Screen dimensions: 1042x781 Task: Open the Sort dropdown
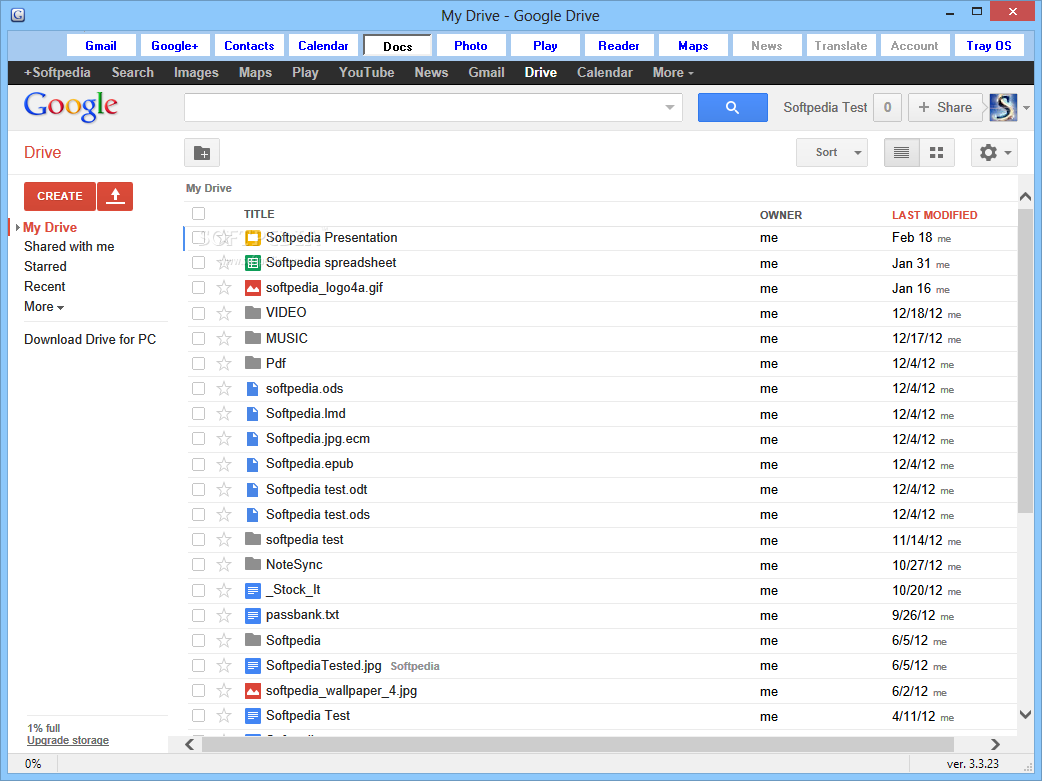pos(832,153)
